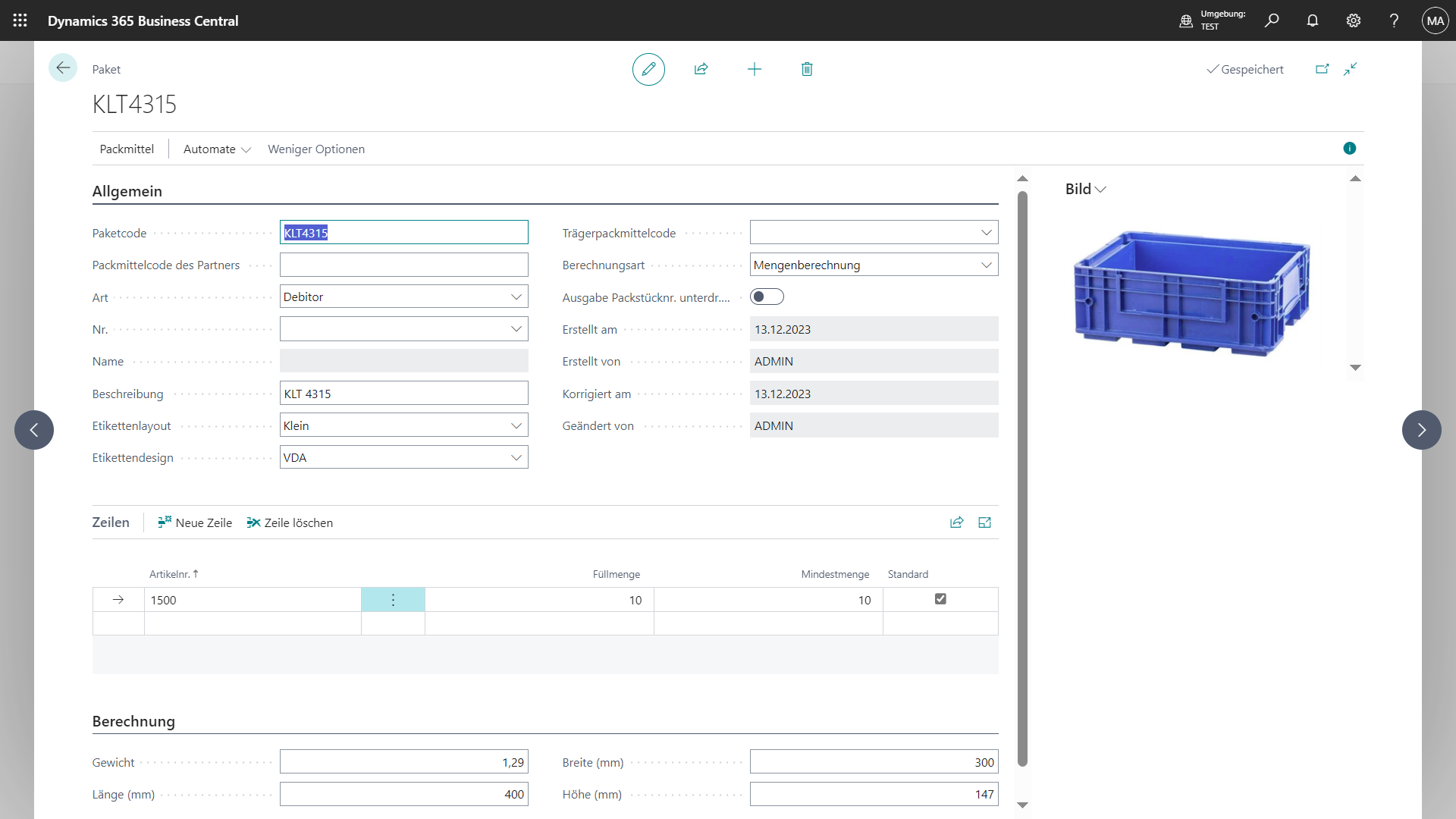Screen dimensions: 1456x819
Task: Collapse the Allgemein section header
Action: click(x=127, y=191)
